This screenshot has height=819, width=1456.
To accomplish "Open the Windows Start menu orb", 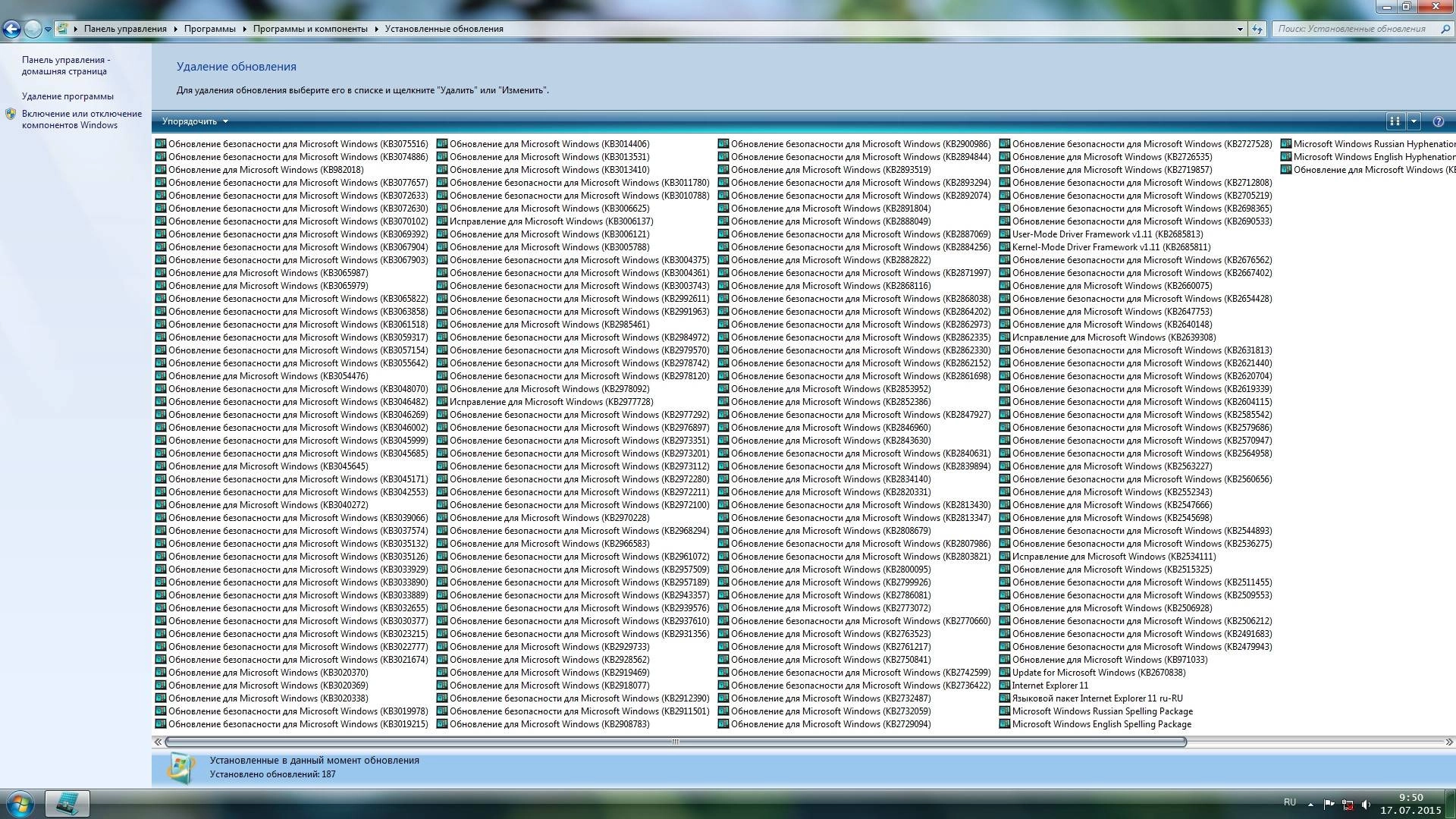I will point(20,804).
